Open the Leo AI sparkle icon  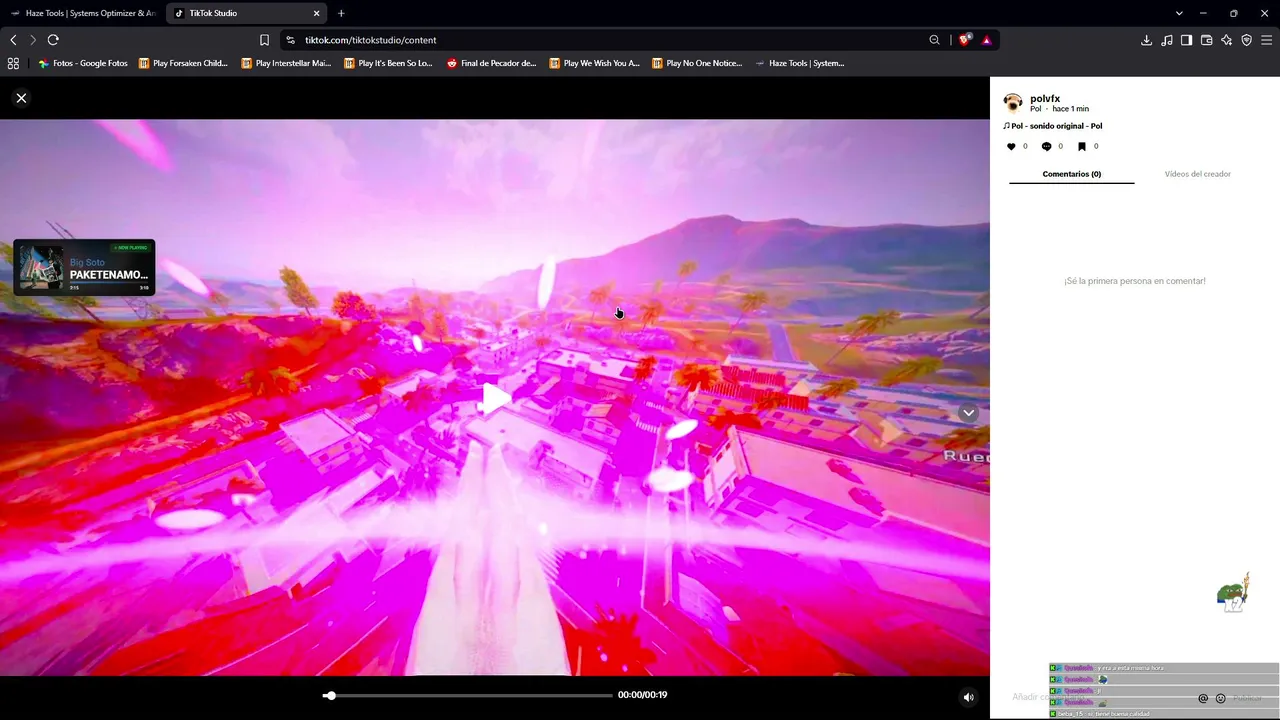pyautogui.click(x=1226, y=40)
